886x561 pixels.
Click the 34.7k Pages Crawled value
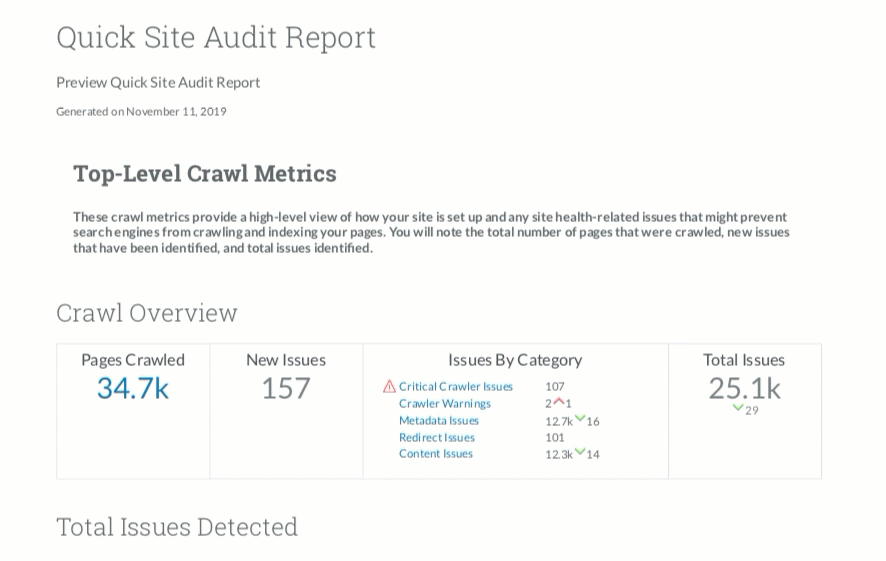[133, 388]
